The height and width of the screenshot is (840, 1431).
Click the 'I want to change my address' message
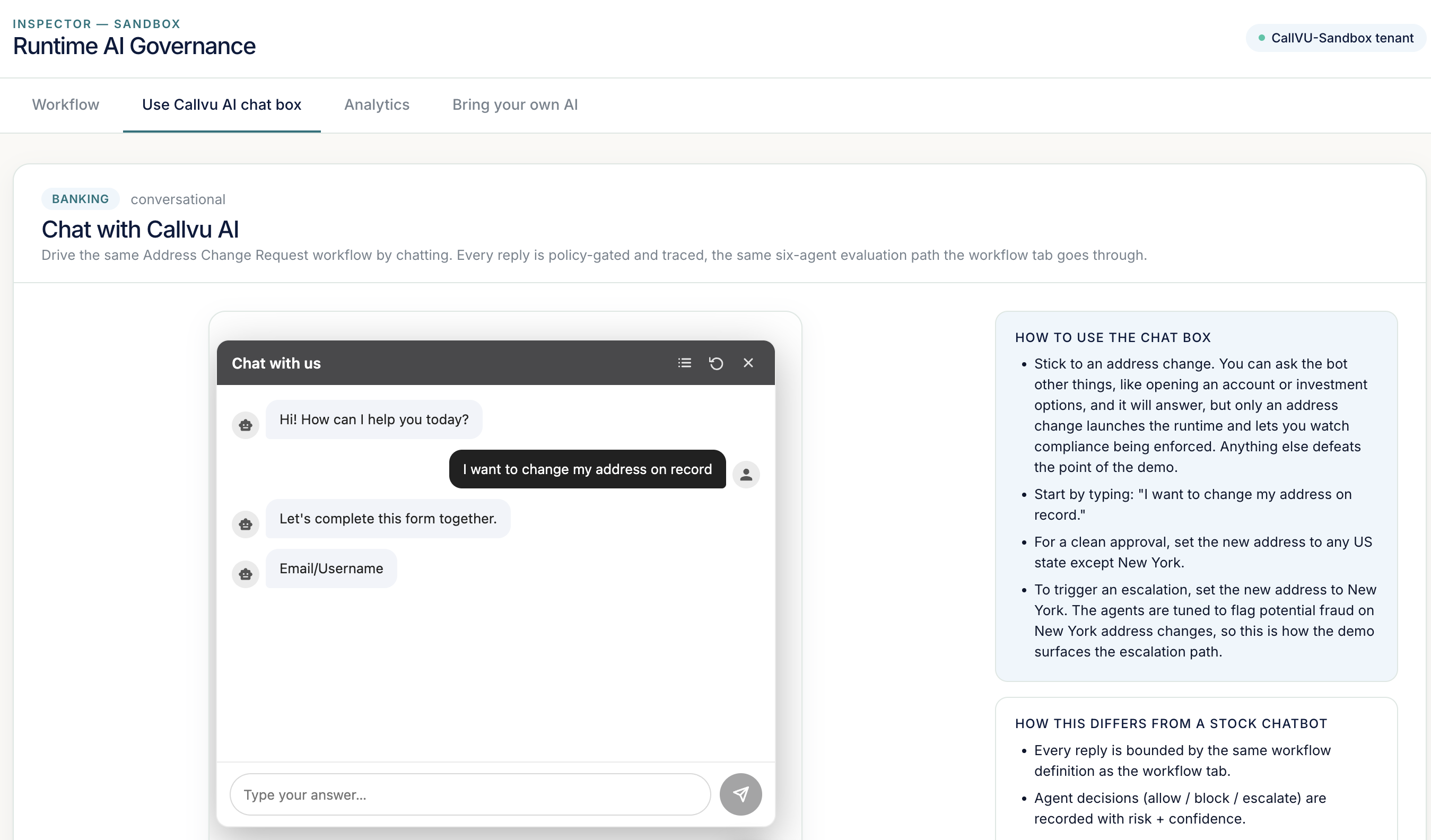click(x=587, y=469)
